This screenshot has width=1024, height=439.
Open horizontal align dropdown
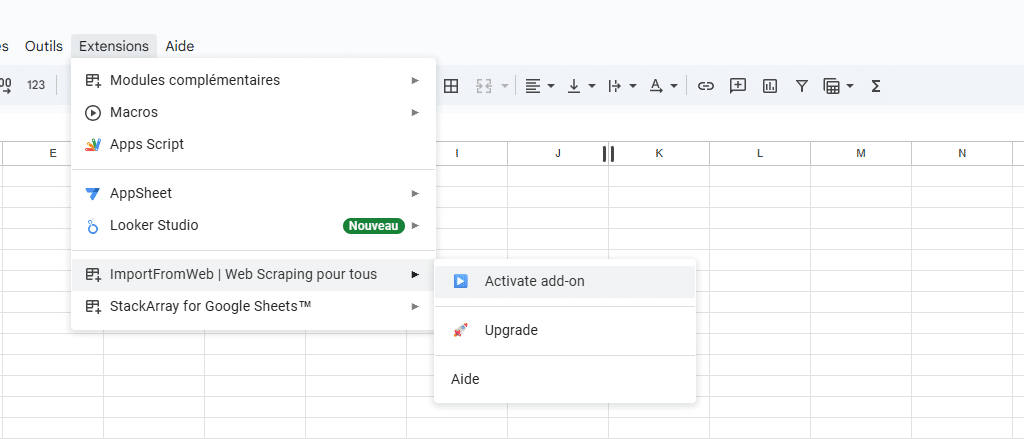[x=540, y=86]
